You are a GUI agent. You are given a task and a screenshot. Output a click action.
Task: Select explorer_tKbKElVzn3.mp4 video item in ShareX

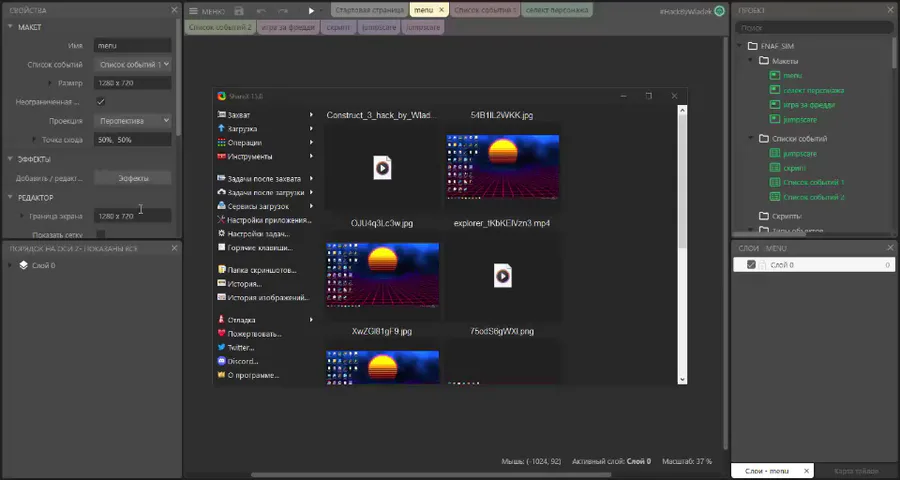[502, 276]
